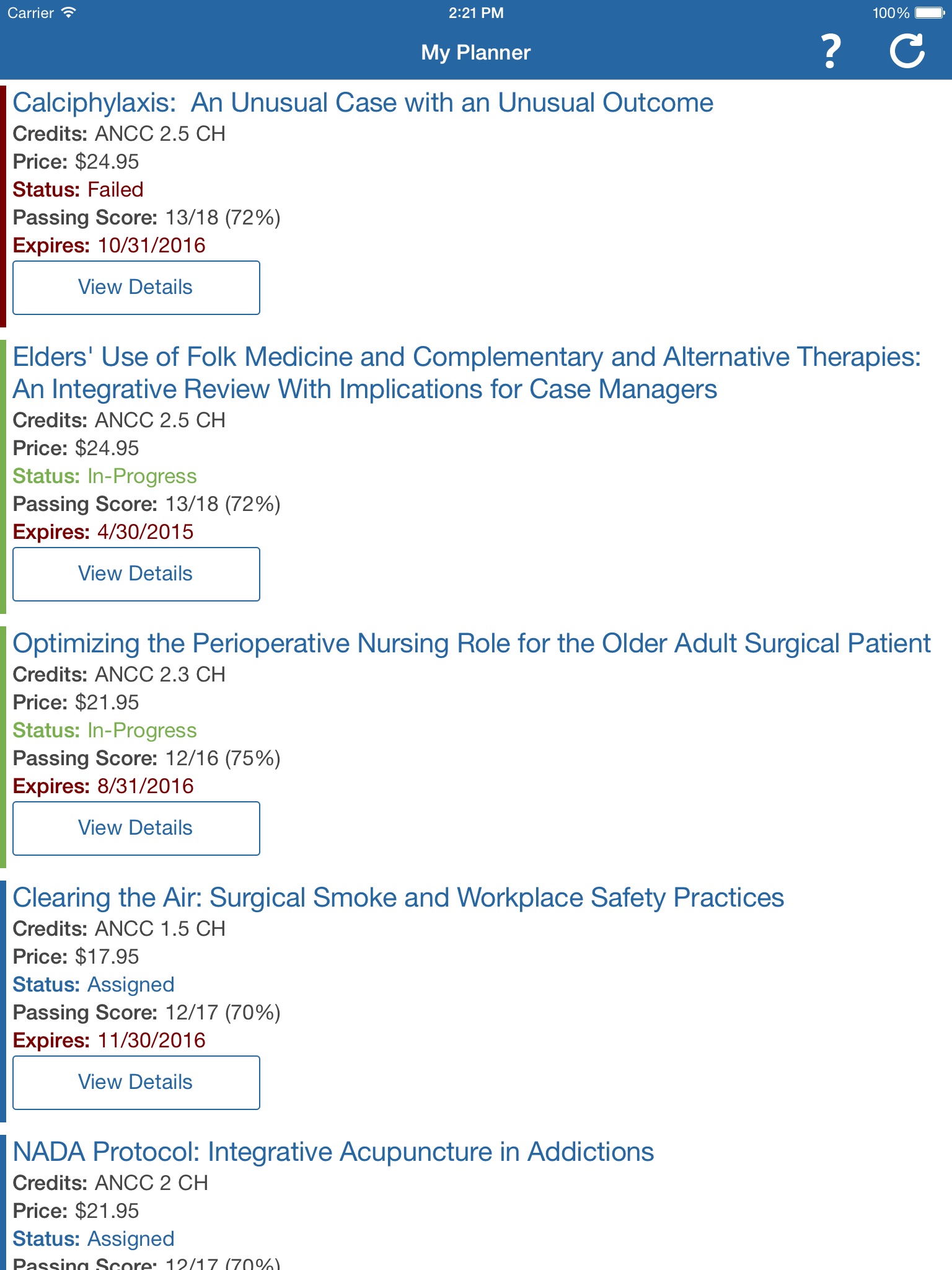
Task: View details for Calciphylaxis course
Action: [136, 288]
